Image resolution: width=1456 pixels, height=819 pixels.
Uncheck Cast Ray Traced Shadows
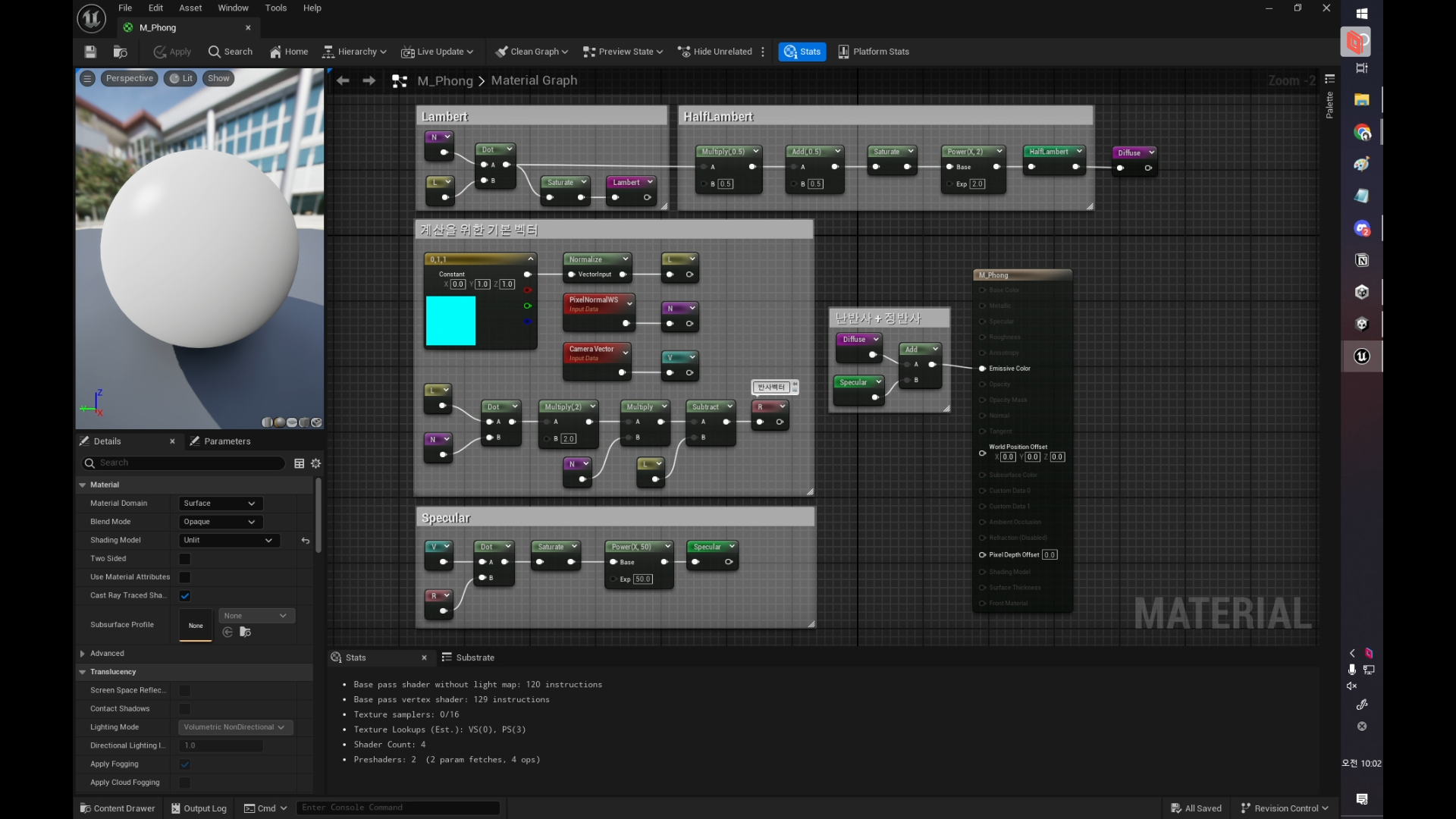pyautogui.click(x=185, y=596)
